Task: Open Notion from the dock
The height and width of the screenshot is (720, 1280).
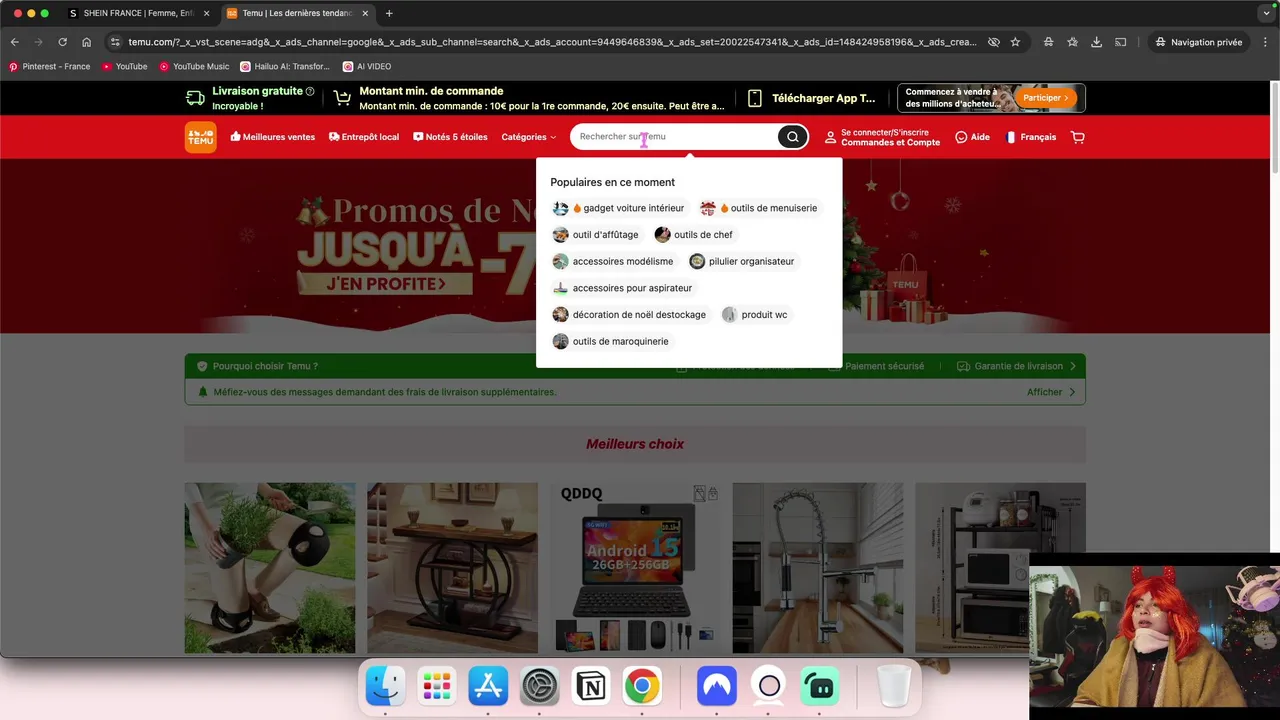Action: coord(591,686)
